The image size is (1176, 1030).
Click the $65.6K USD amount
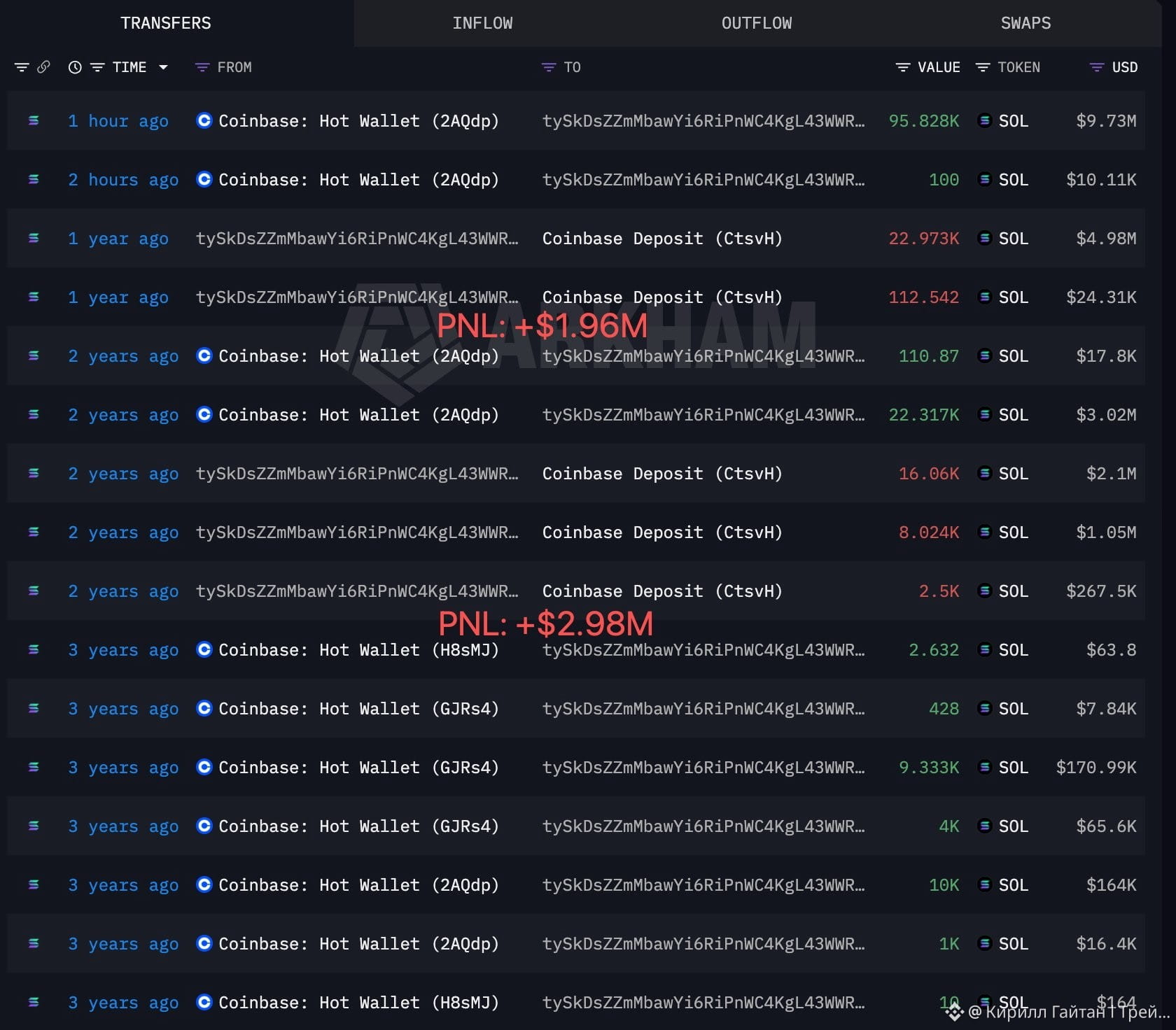(1107, 826)
